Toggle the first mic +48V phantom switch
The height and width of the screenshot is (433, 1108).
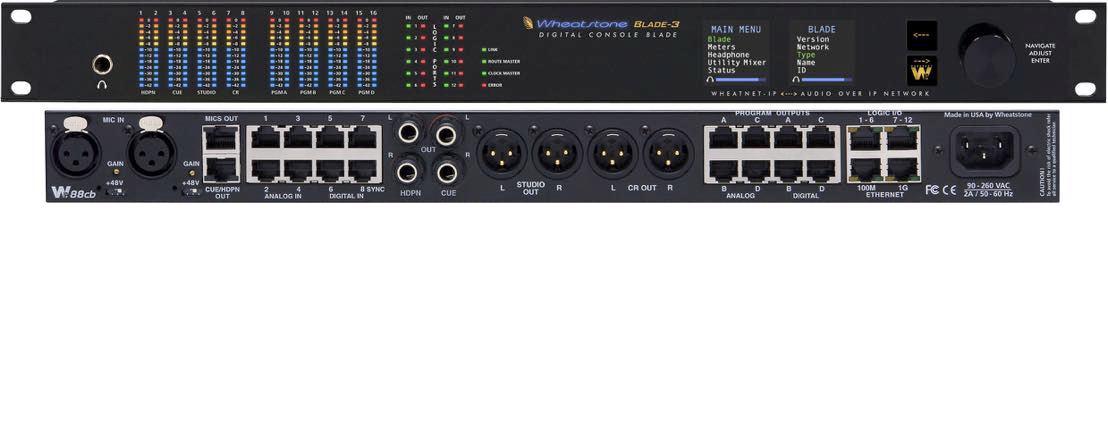pyautogui.click(x=115, y=190)
